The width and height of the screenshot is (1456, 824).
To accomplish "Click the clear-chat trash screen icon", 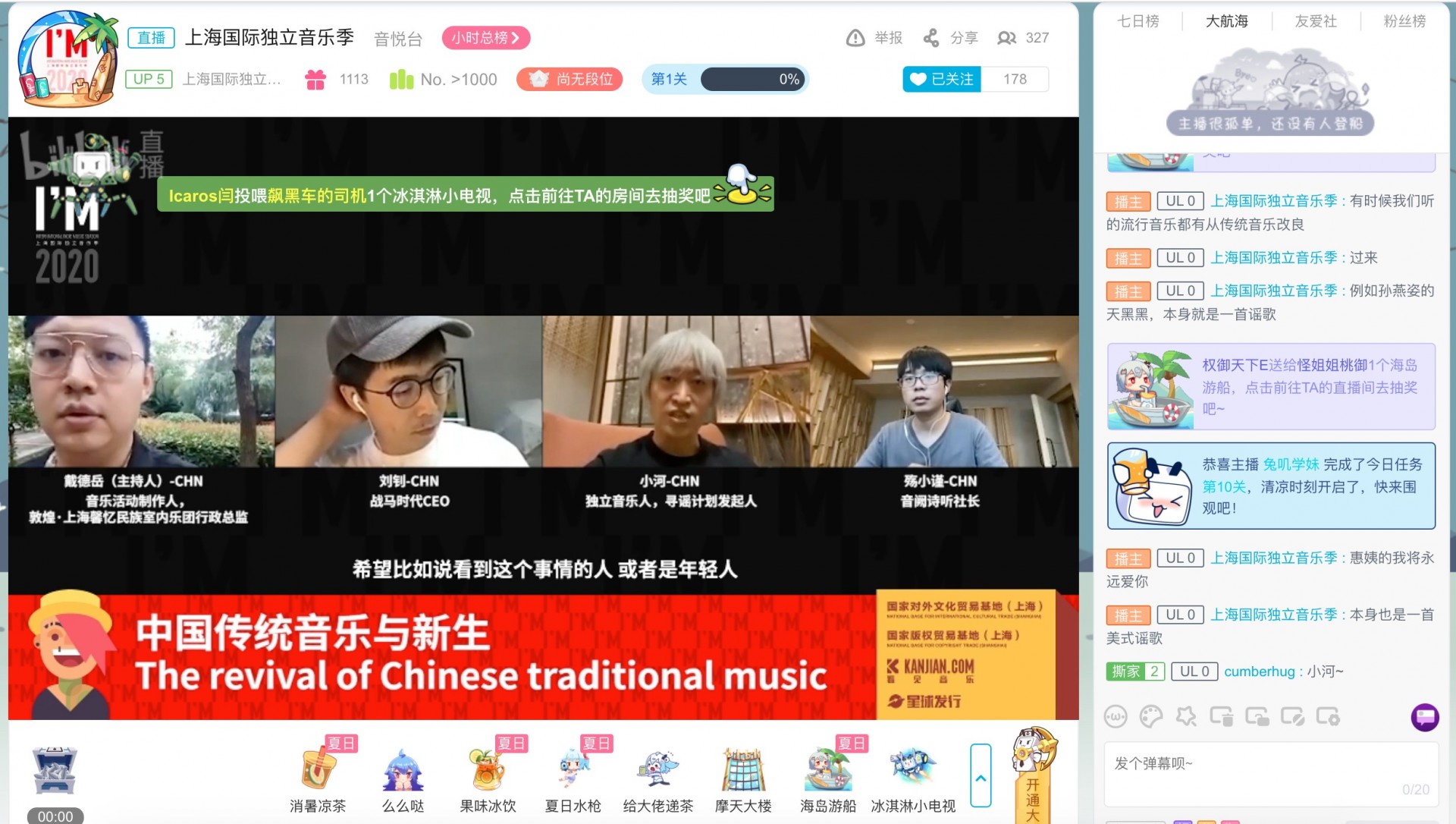I will tap(1221, 716).
